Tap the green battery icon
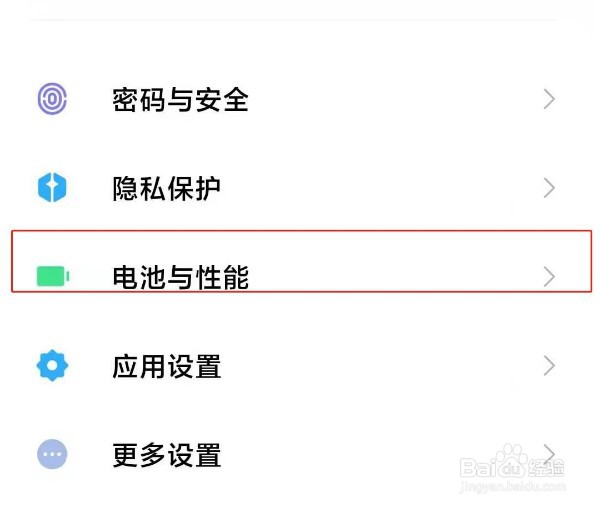Screen dimensions: 600x508 click(x=52, y=276)
